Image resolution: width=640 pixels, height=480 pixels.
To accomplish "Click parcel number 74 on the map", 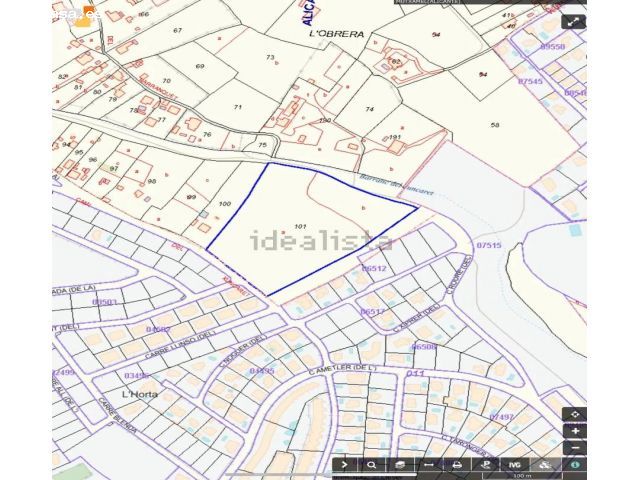I will (x=369, y=109).
